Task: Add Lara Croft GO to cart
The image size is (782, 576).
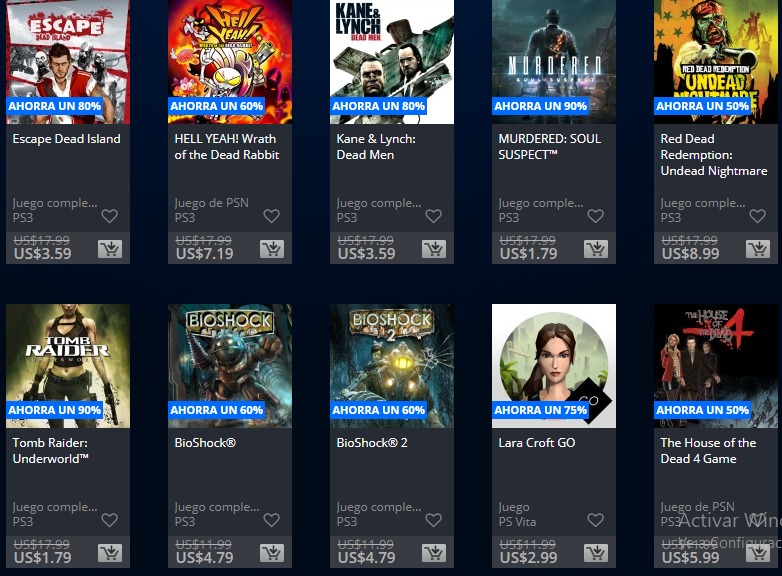Action: click(596, 553)
